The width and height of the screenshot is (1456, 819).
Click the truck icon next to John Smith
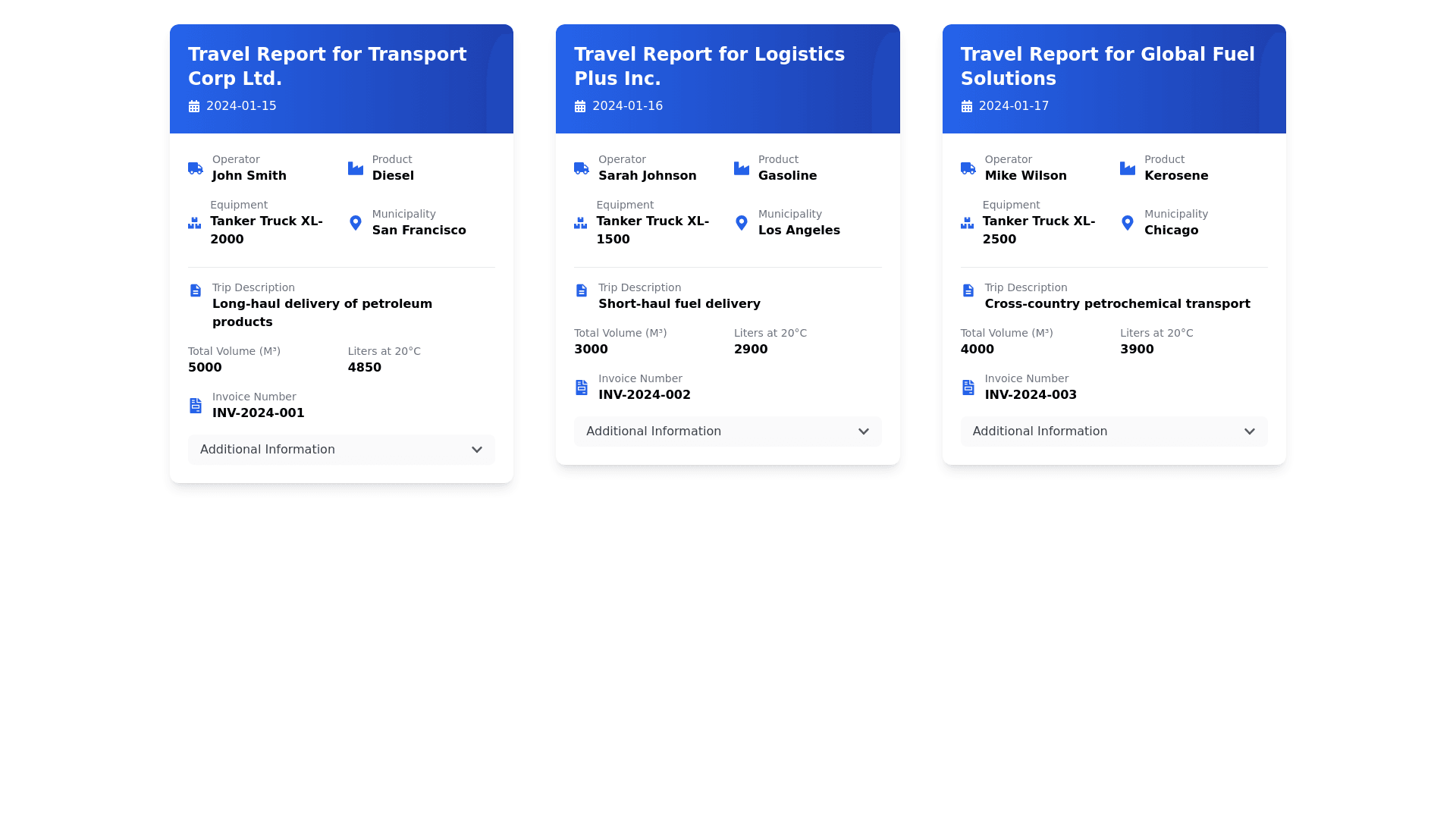pos(195,168)
